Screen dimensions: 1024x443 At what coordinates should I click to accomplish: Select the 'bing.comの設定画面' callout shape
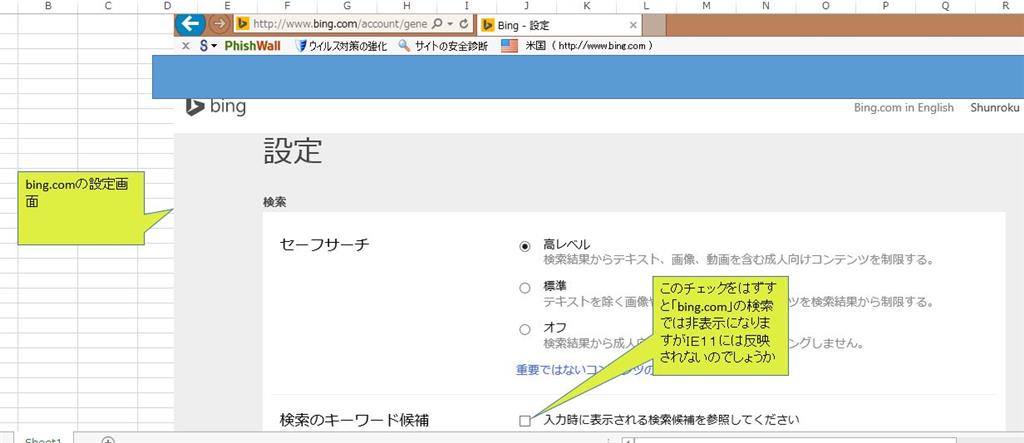(x=80, y=208)
